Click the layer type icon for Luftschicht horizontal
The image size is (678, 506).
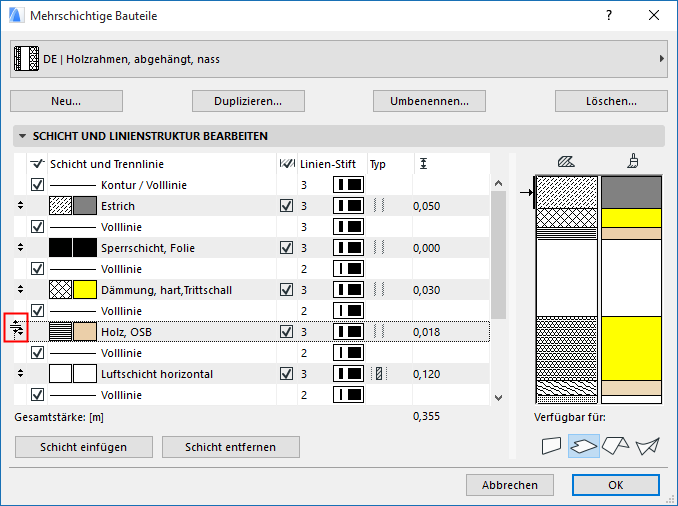378,374
